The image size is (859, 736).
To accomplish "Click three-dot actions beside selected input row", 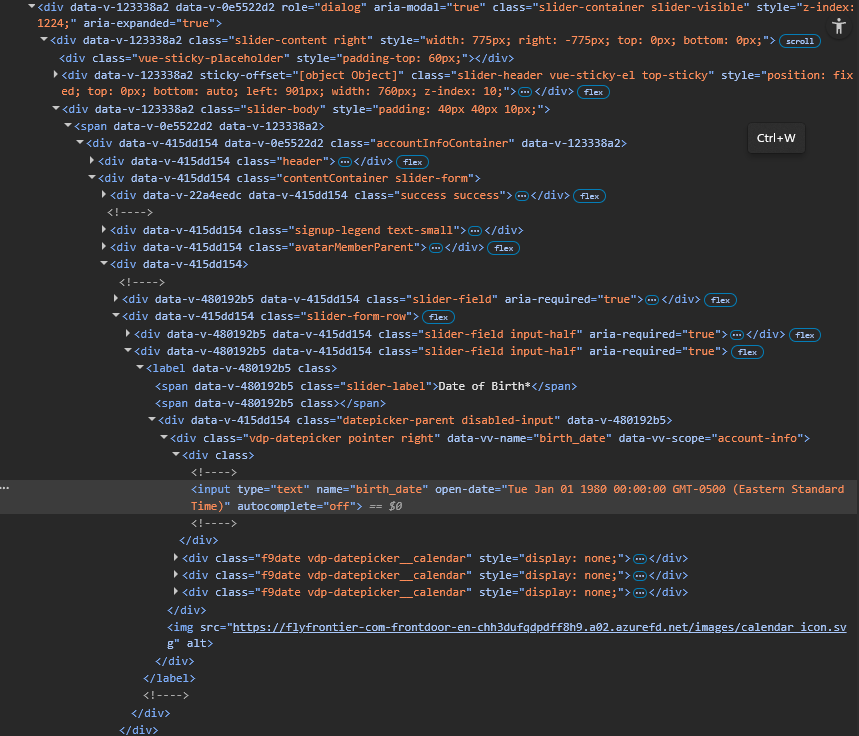I will 6,488.
